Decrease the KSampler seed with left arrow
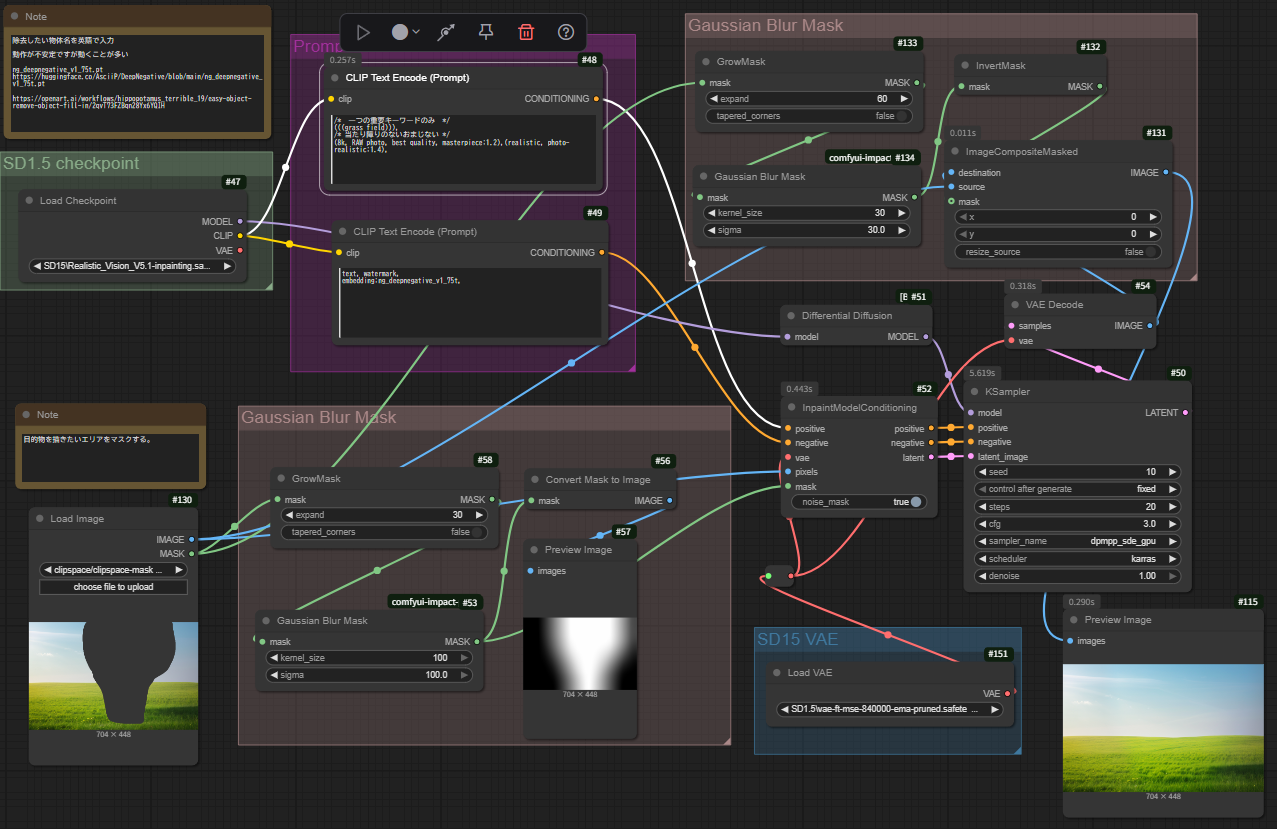This screenshot has height=829, width=1277. pyautogui.click(x=982, y=472)
